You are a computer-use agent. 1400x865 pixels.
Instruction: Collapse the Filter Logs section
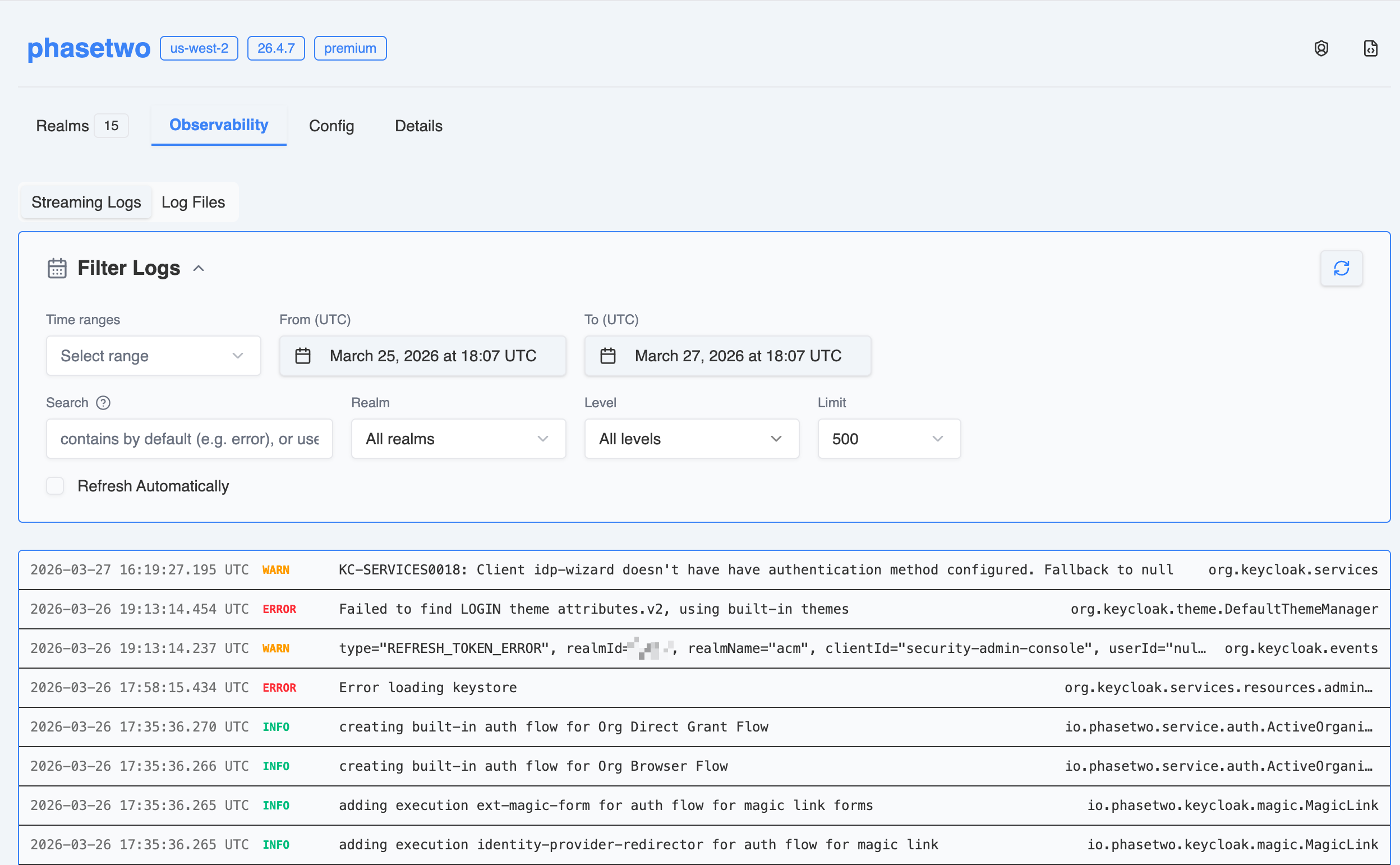[x=199, y=268]
